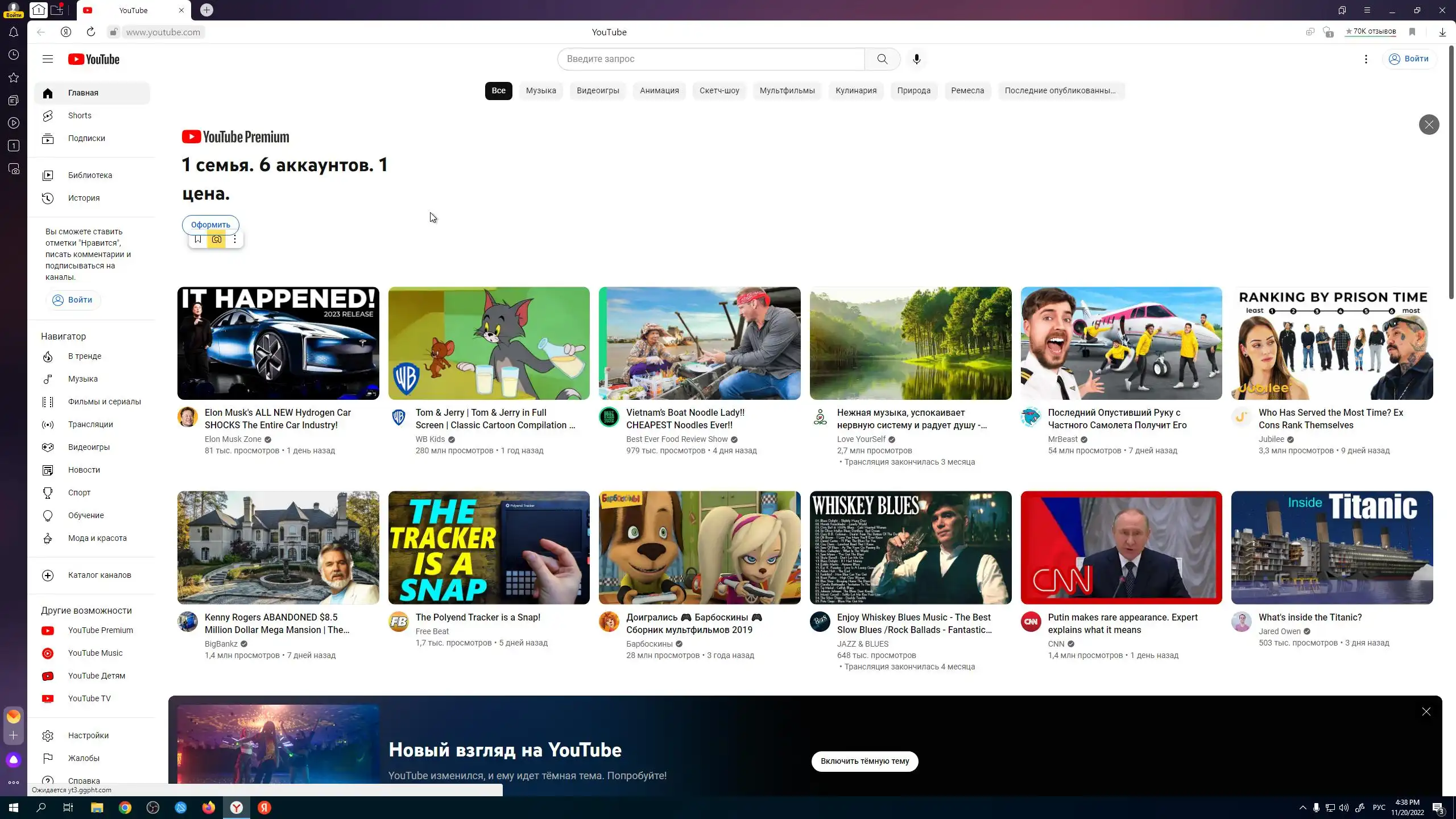1456x819 pixels.
Task: Select the Музыка filter chip
Action: tap(540, 91)
